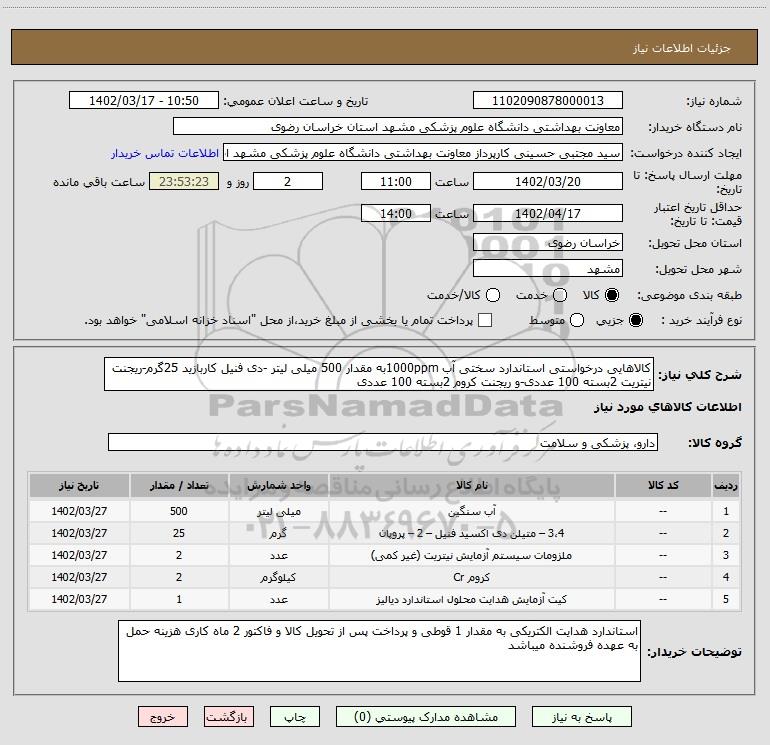Click the میلی لیتر unit cell
This screenshot has width=770, height=745.
(x=278, y=511)
